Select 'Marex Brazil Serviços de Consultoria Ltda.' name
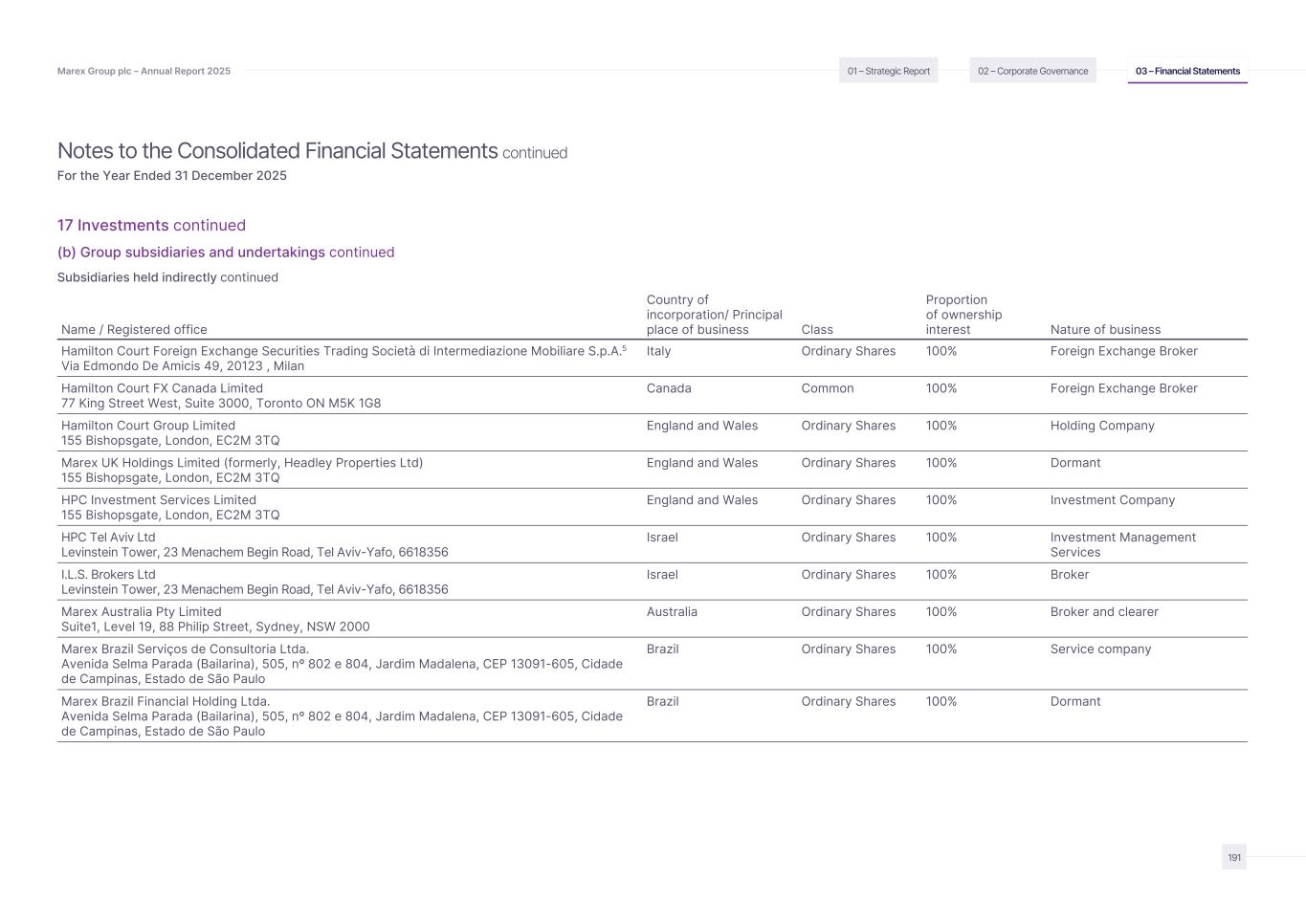The width and height of the screenshot is (1306, 924). 185,649
